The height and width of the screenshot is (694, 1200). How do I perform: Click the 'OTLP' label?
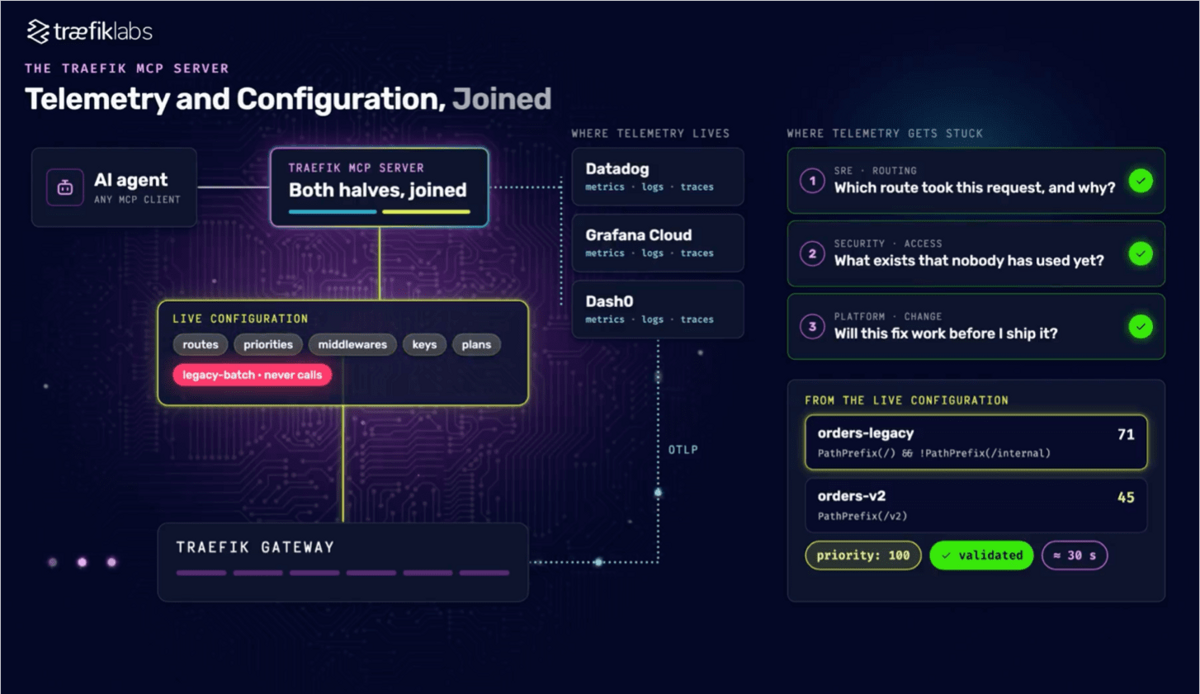pos(683,450)
